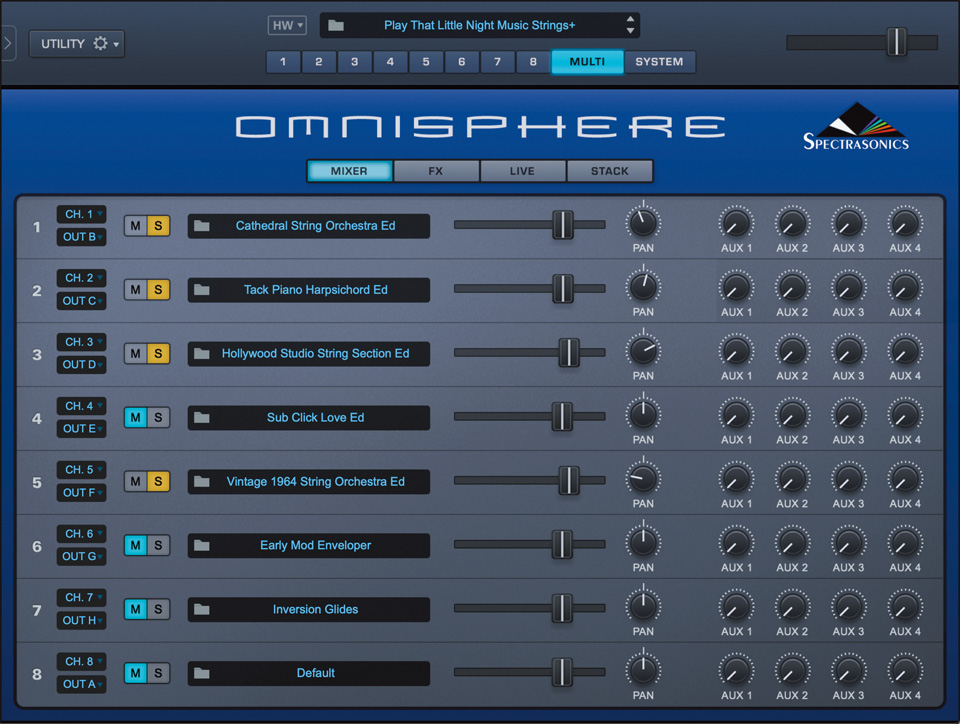Solo part 4 Sub Click Love Ed
This screenshot has height=724, width=960.
158,417
